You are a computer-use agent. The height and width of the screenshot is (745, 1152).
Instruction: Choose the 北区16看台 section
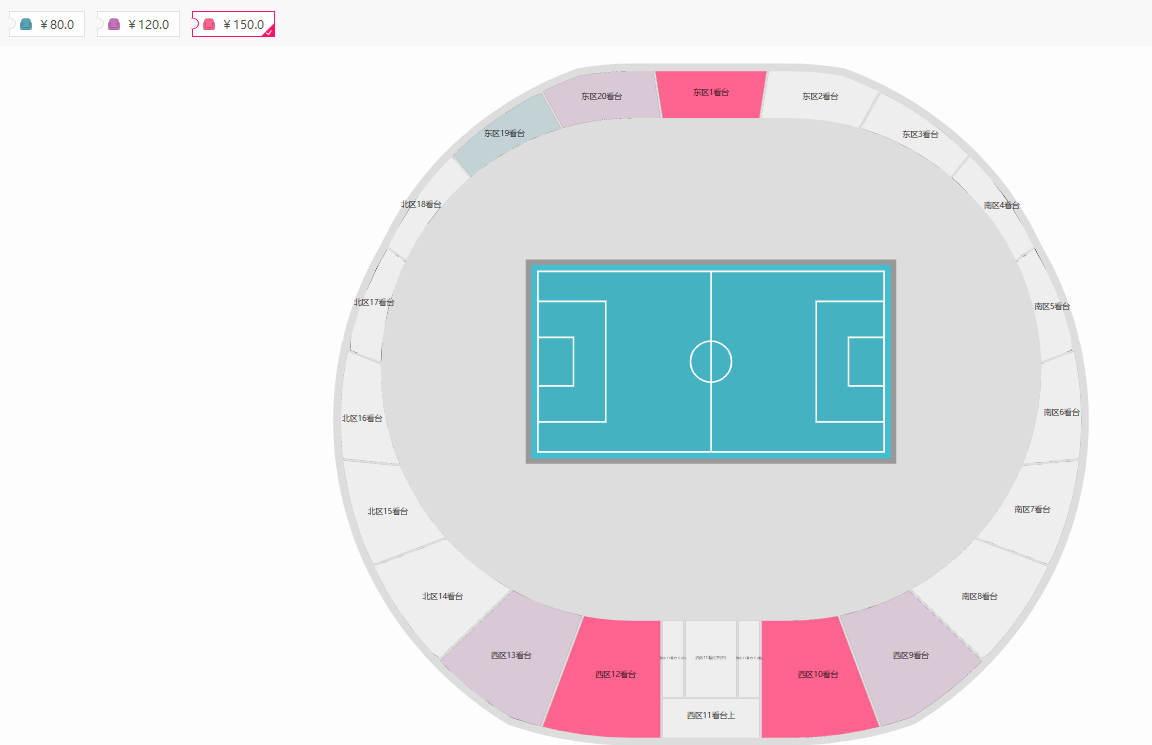point(363,419)
